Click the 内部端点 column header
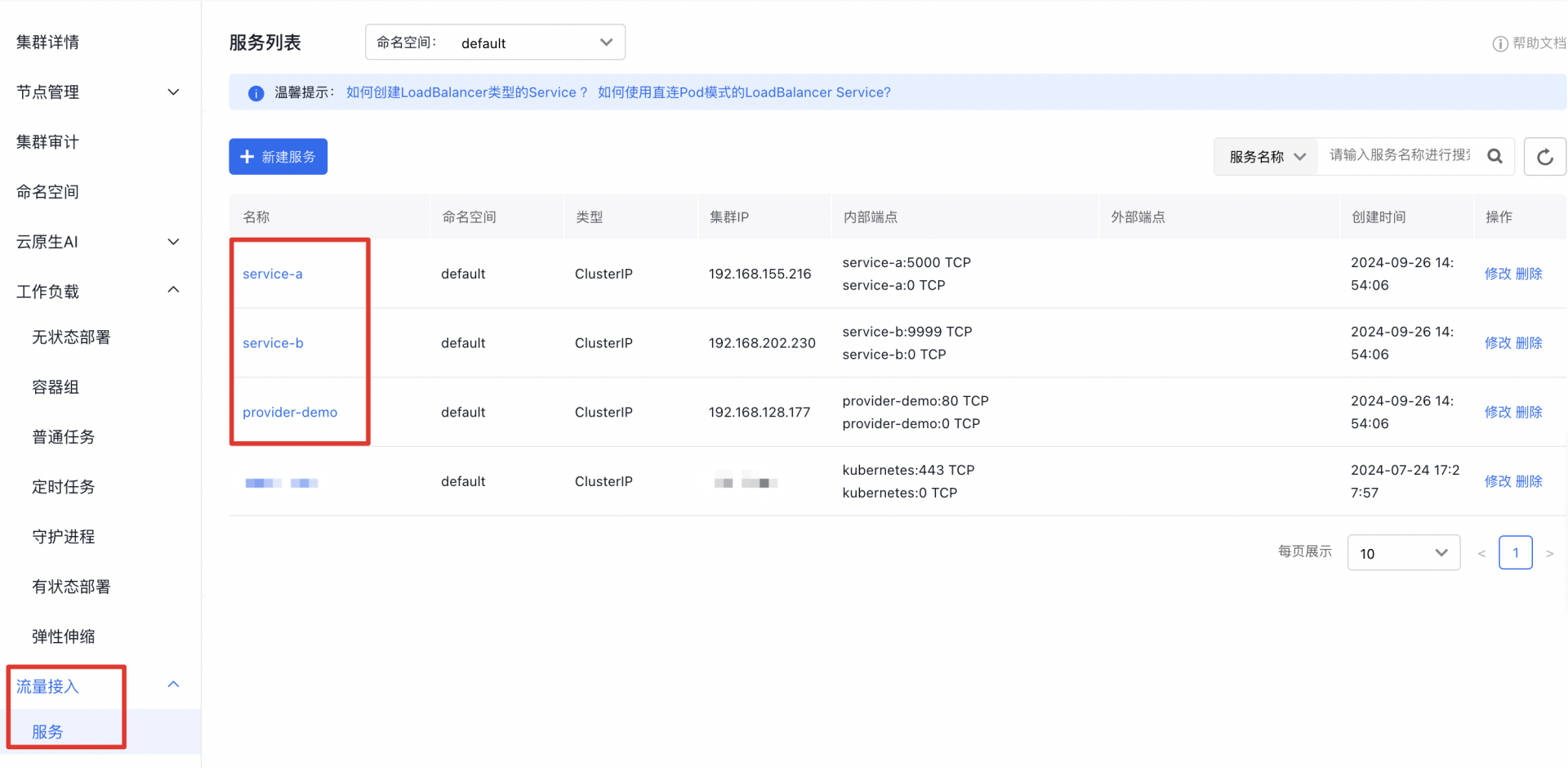The height and width of the screenshot is (768, 1568). coord(871,217)
